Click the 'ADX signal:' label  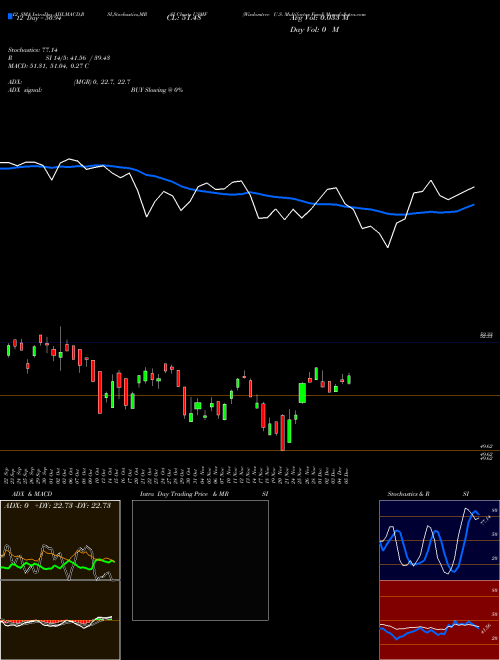[25, 90]
